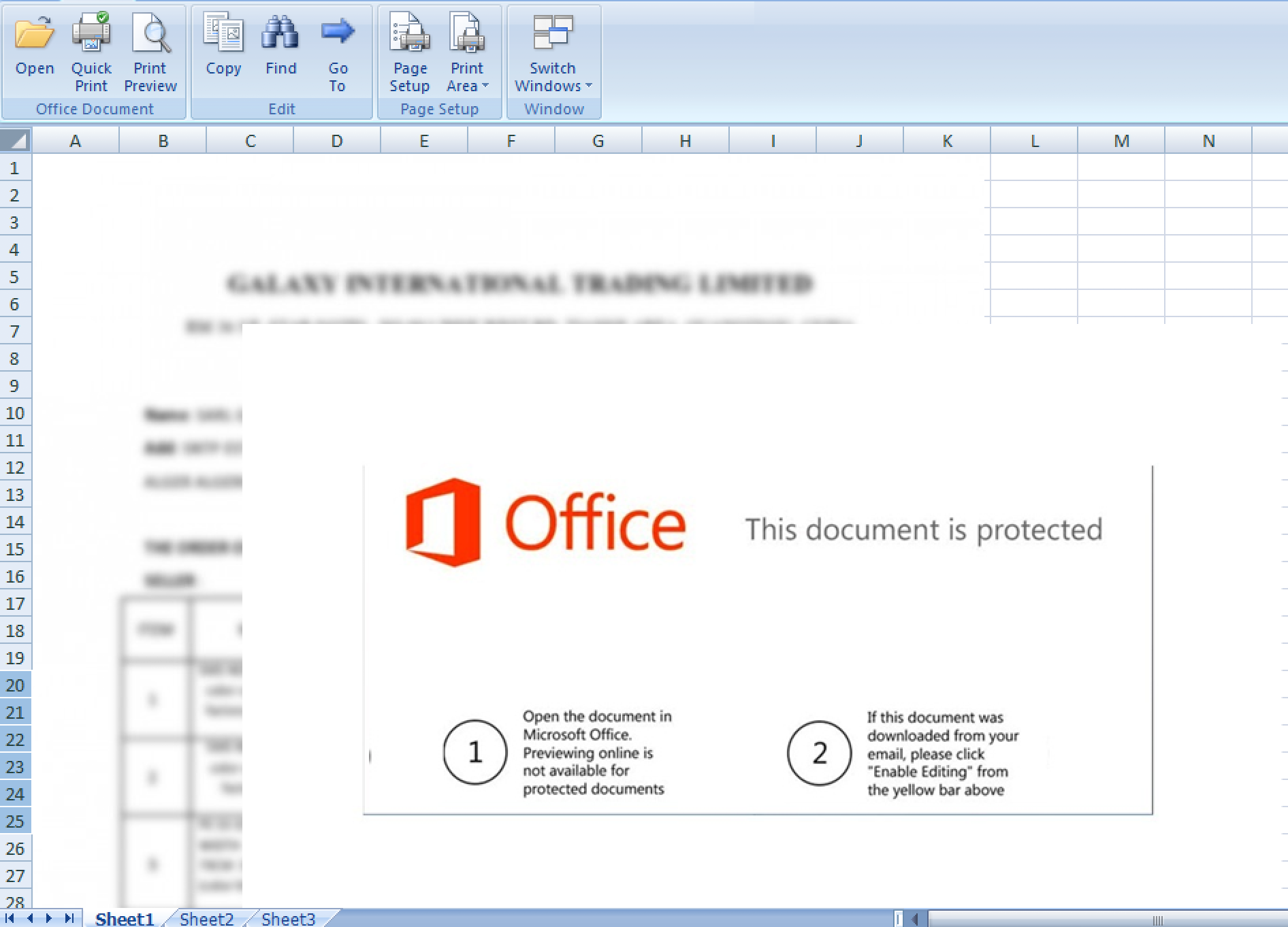Image resolution: width=1288 pixels, height=927 pixels.
Task: Click the horizontal scrollbar left arrow
Action: 916,920
